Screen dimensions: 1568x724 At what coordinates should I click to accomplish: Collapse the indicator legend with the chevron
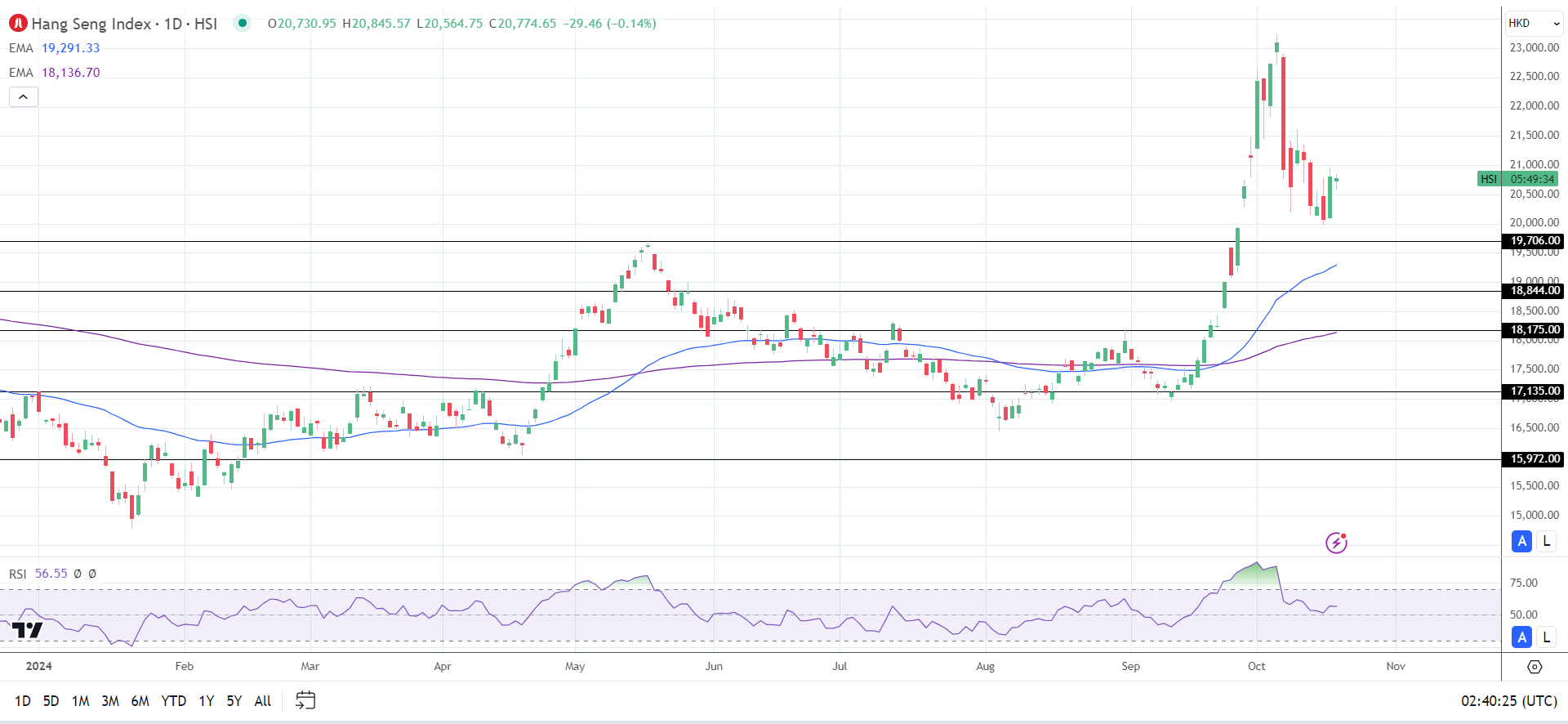(x=24, y=97)
